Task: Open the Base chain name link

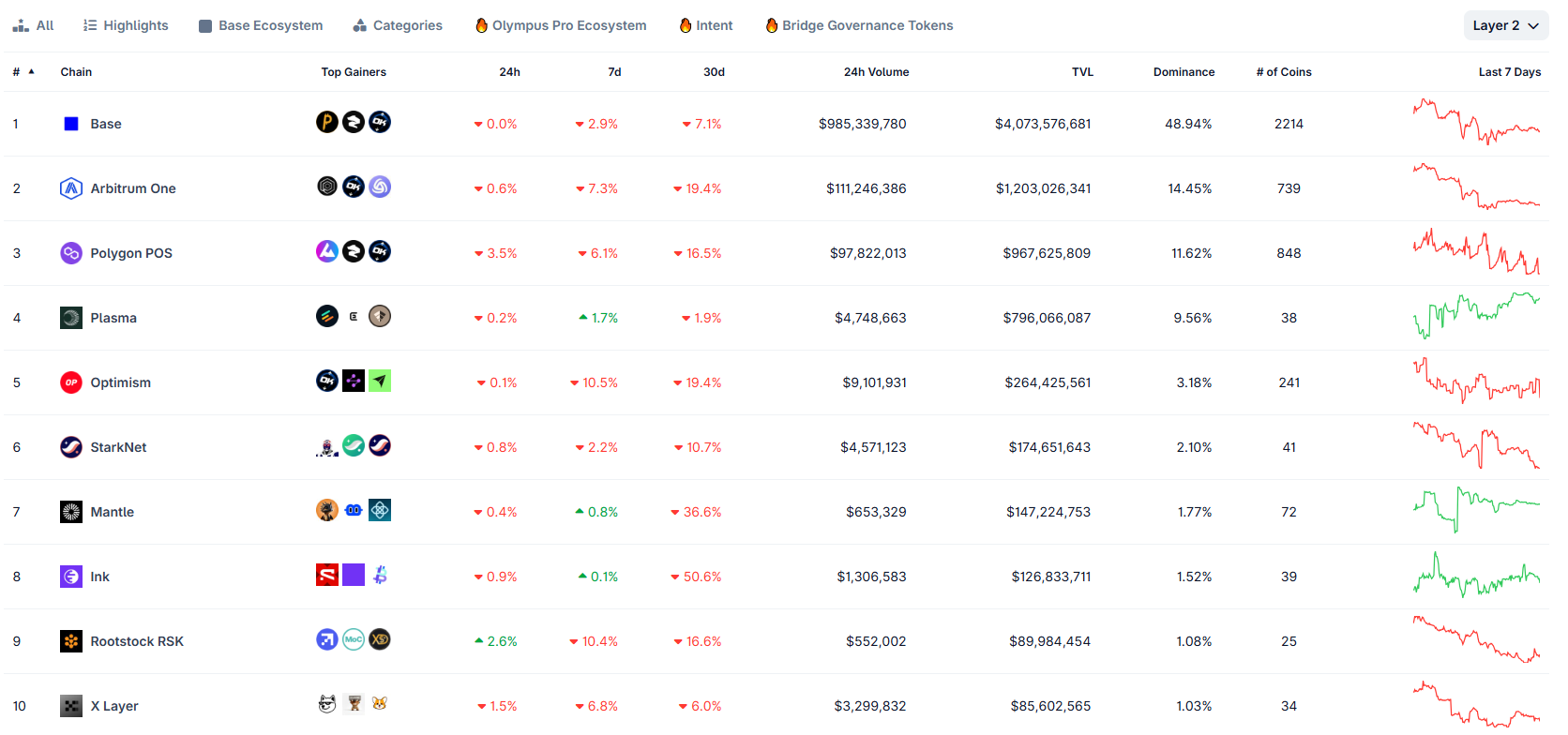Action: coord(106,124)
